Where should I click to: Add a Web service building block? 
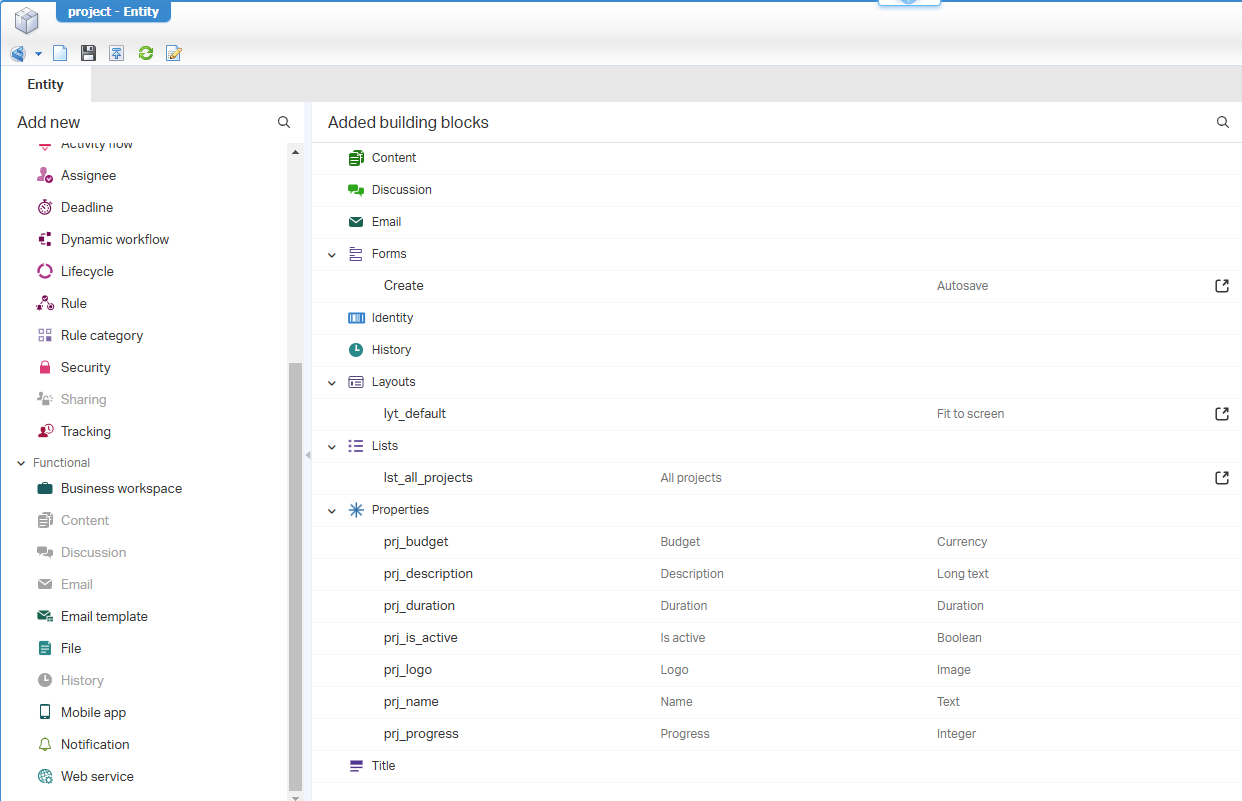pos(97,777)
